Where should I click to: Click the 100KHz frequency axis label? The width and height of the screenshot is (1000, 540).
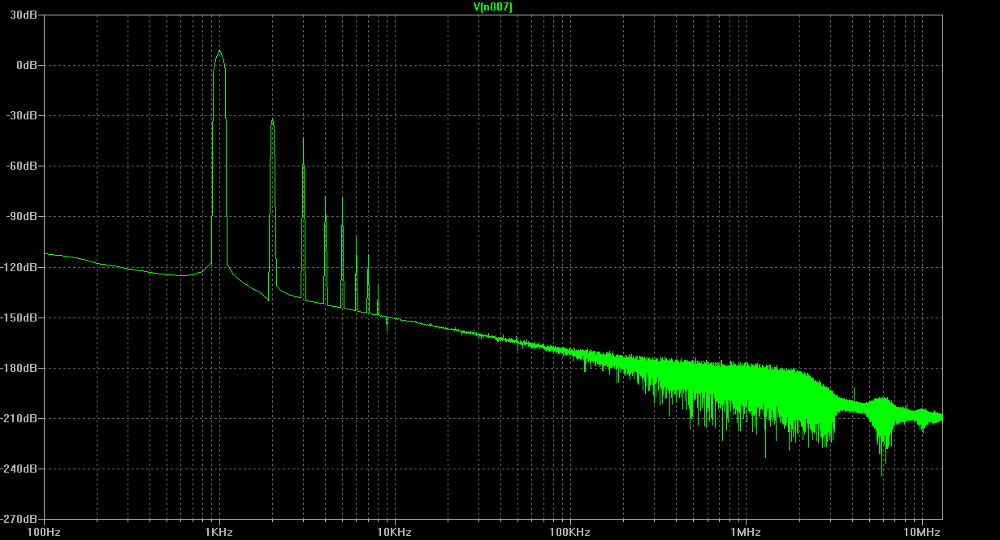[x=569, y=531]
